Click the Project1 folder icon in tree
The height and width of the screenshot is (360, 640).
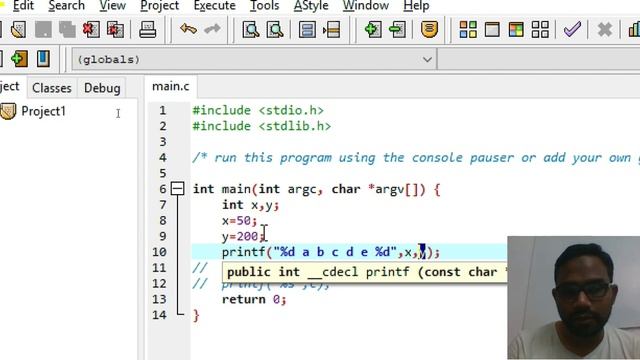pos(8,111)
